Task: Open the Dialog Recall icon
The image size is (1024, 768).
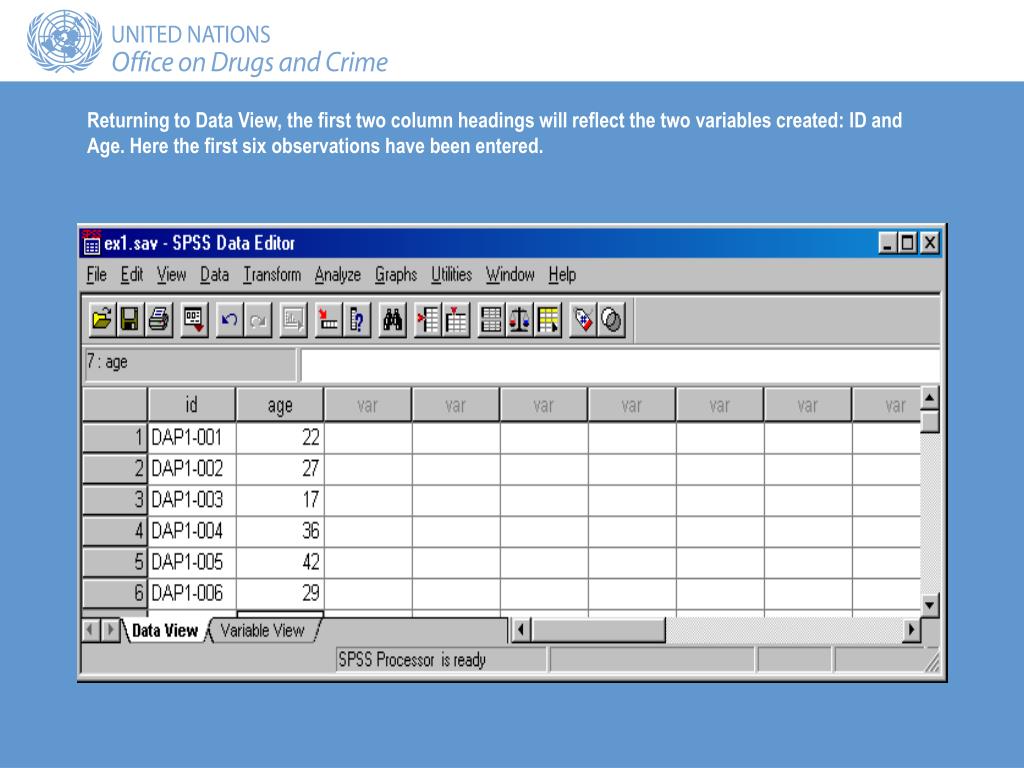Action: pos(194,319)
